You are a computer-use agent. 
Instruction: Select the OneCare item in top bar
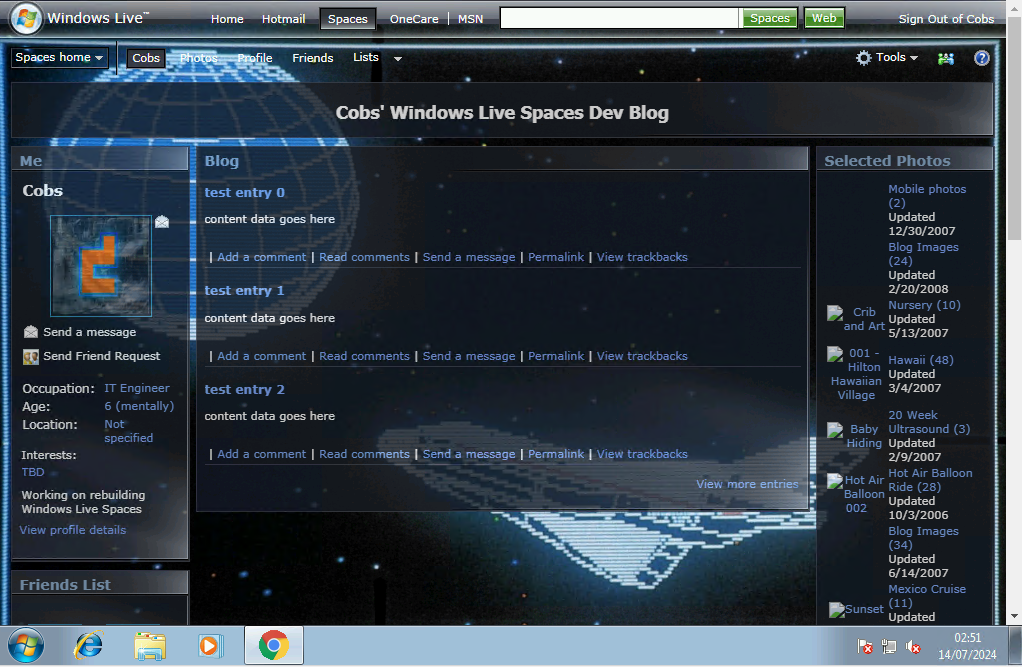[414, 19]
